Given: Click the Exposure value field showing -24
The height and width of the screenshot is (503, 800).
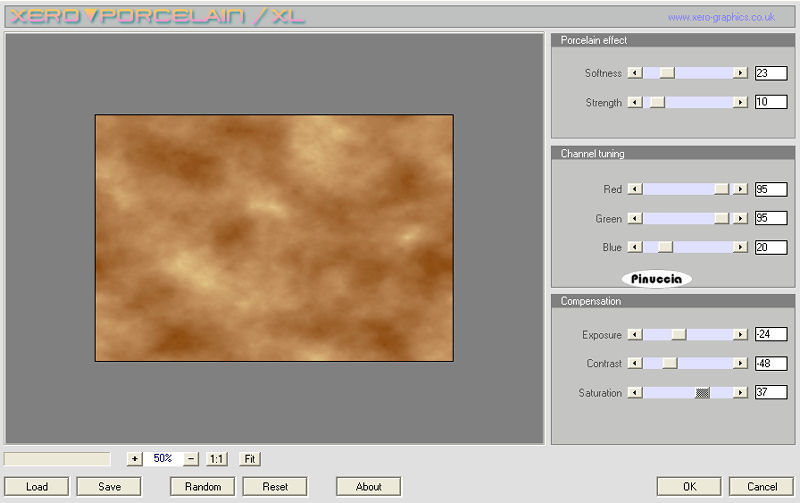Looking at the screenshot, I should (x=771, y=334).
